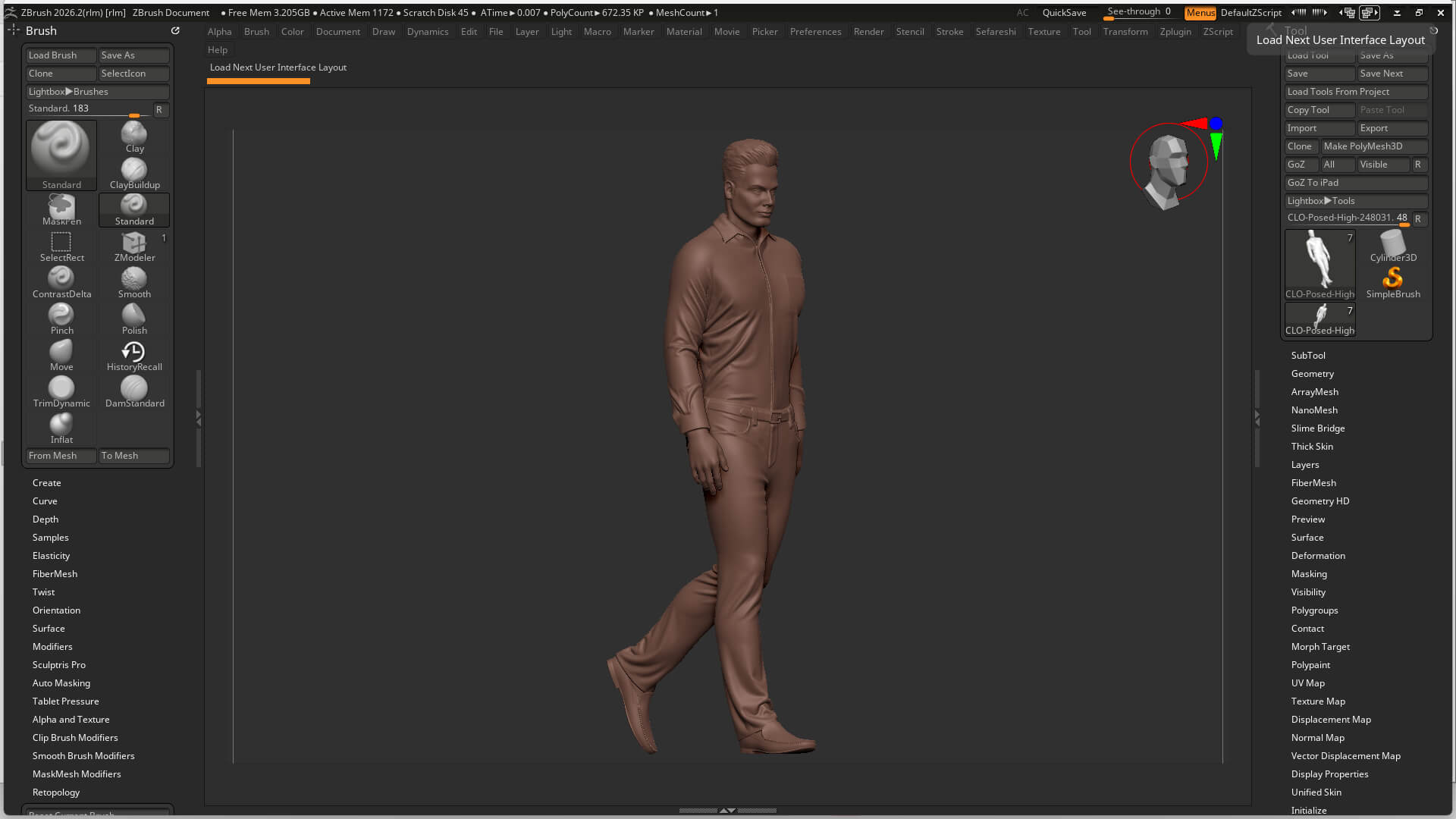Open the Zplugin menu
Image resolution: width=1456 pixels, height=819 pixels.
[x=1175, y=32]
